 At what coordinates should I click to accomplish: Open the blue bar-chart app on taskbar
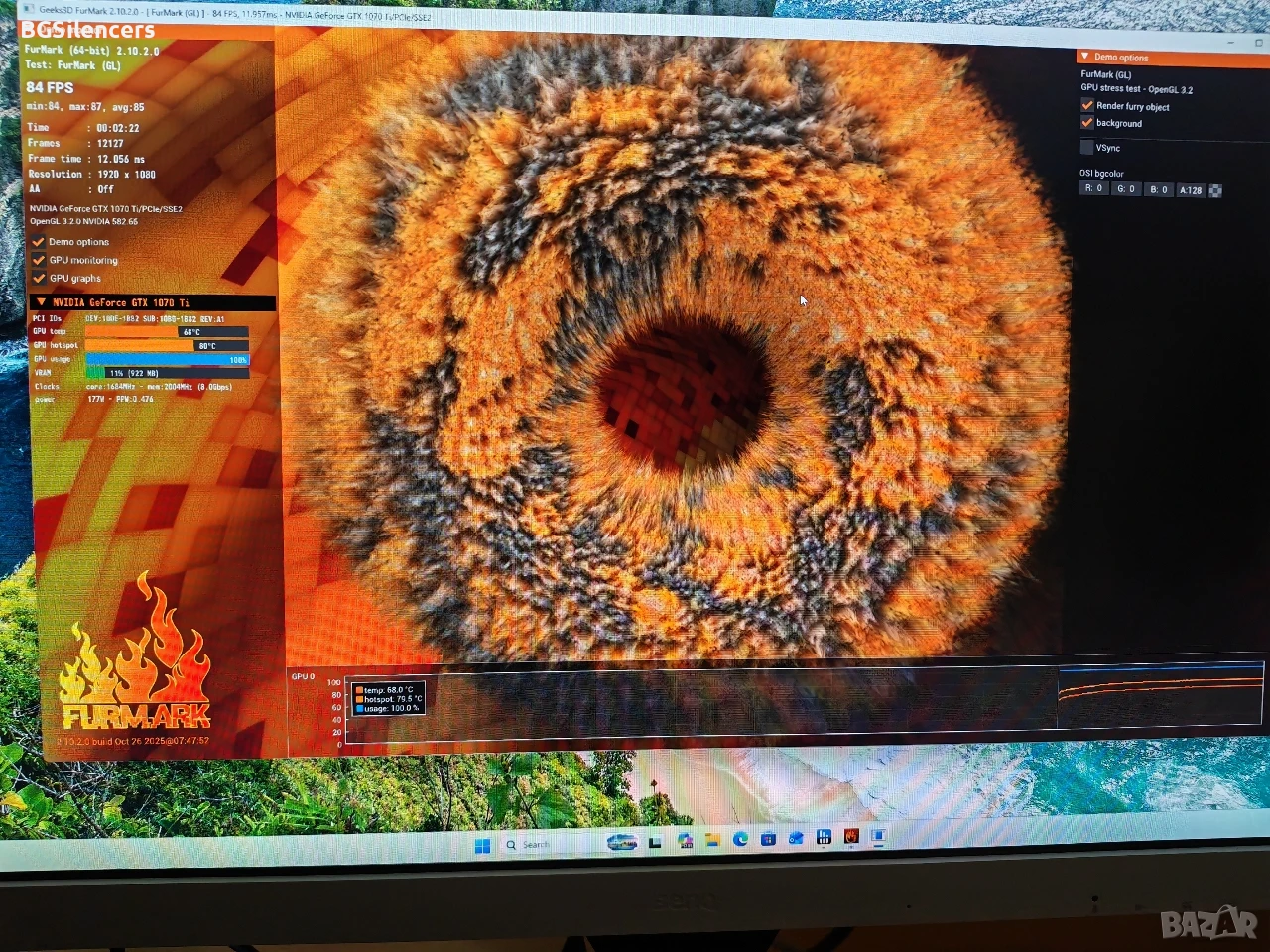point(824,837)
